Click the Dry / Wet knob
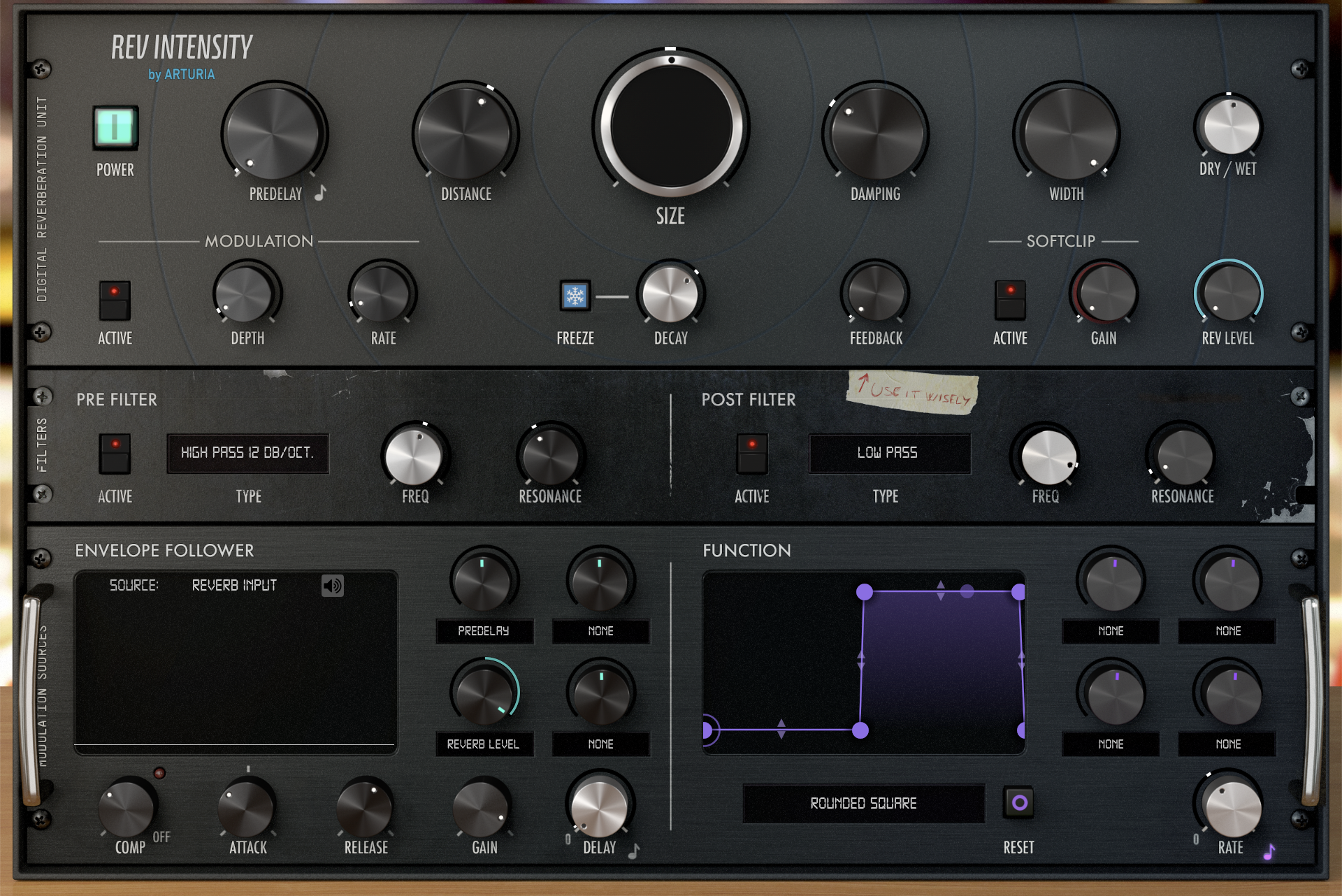The image size is (1342, 896). tap(1230, 127)
